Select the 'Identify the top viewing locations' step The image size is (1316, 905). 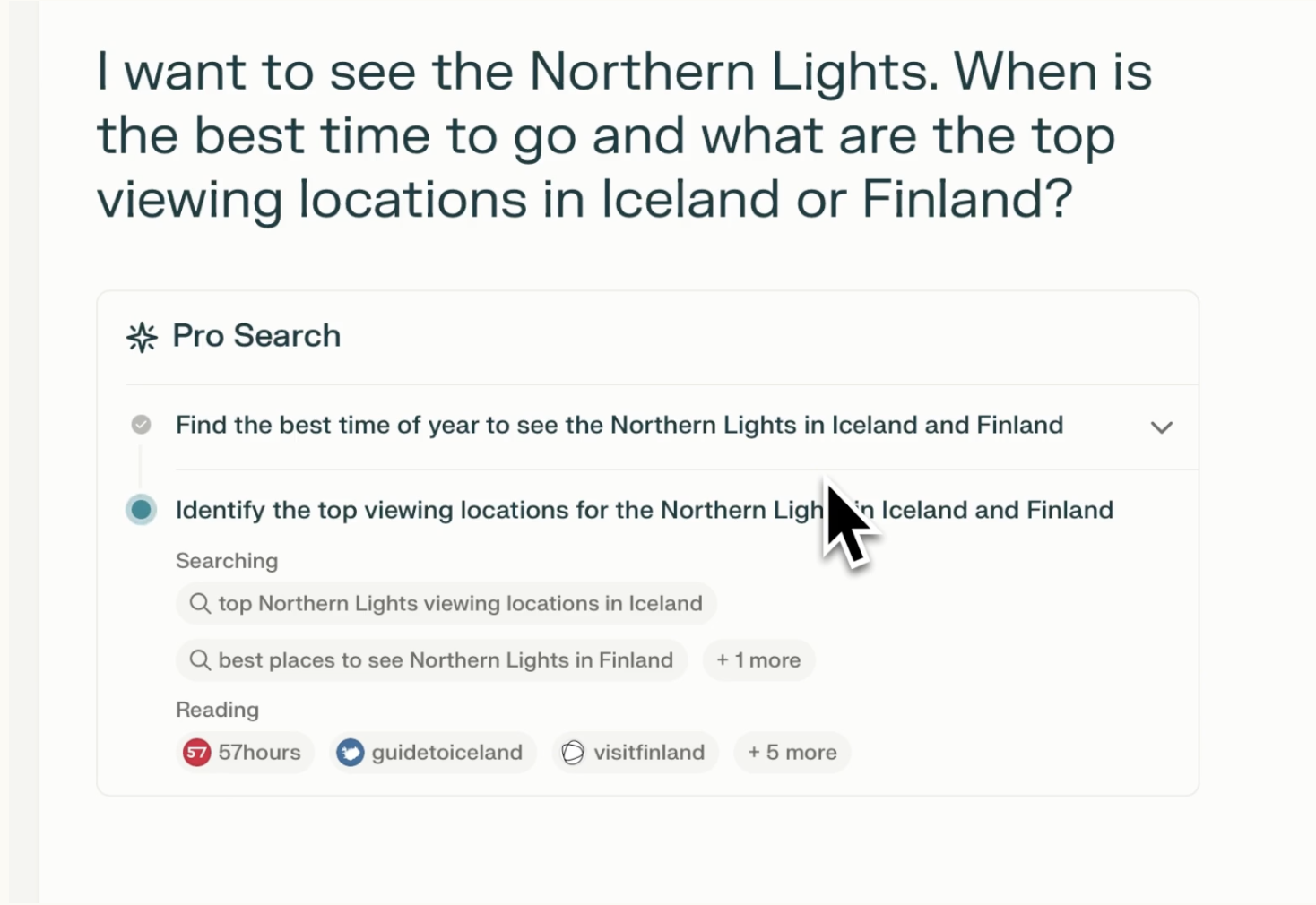tap(493, 510)
